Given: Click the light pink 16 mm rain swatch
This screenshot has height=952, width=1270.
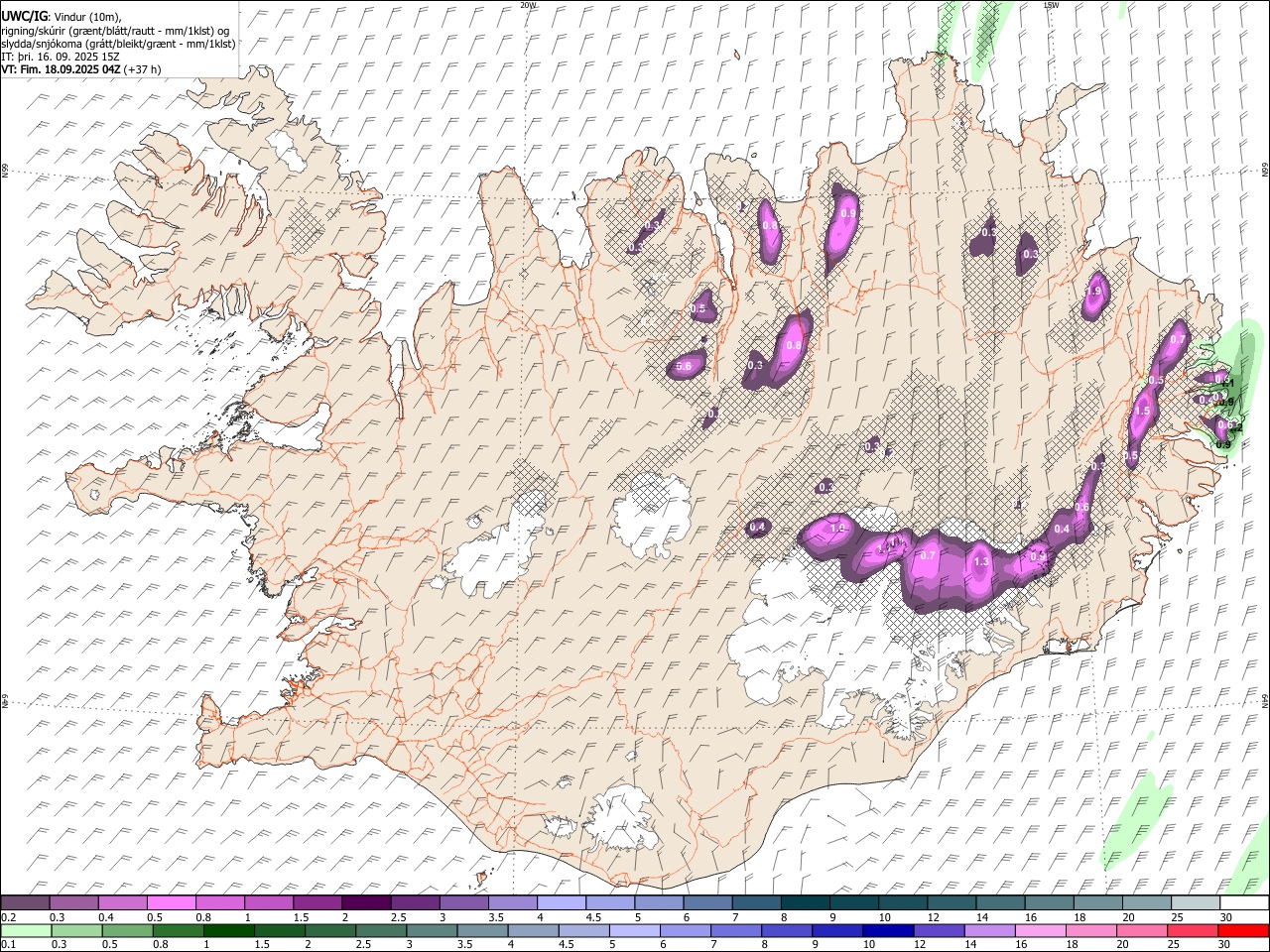Looking at the screenshot, I should coord(1039,930).
